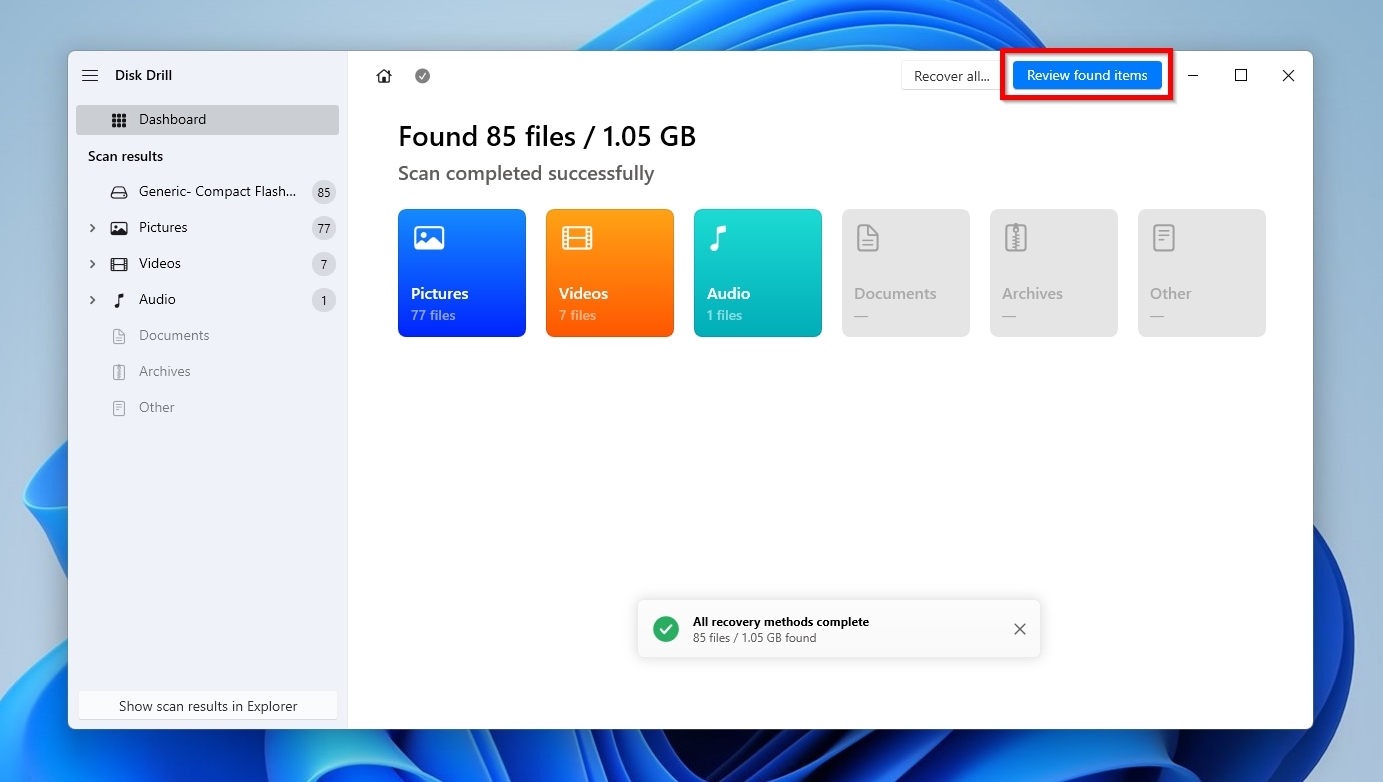Screen dimensions: 1383x782
Task: Click the 7 count badge for Videos
Action: pyautogui.click(x=323, y=264)
